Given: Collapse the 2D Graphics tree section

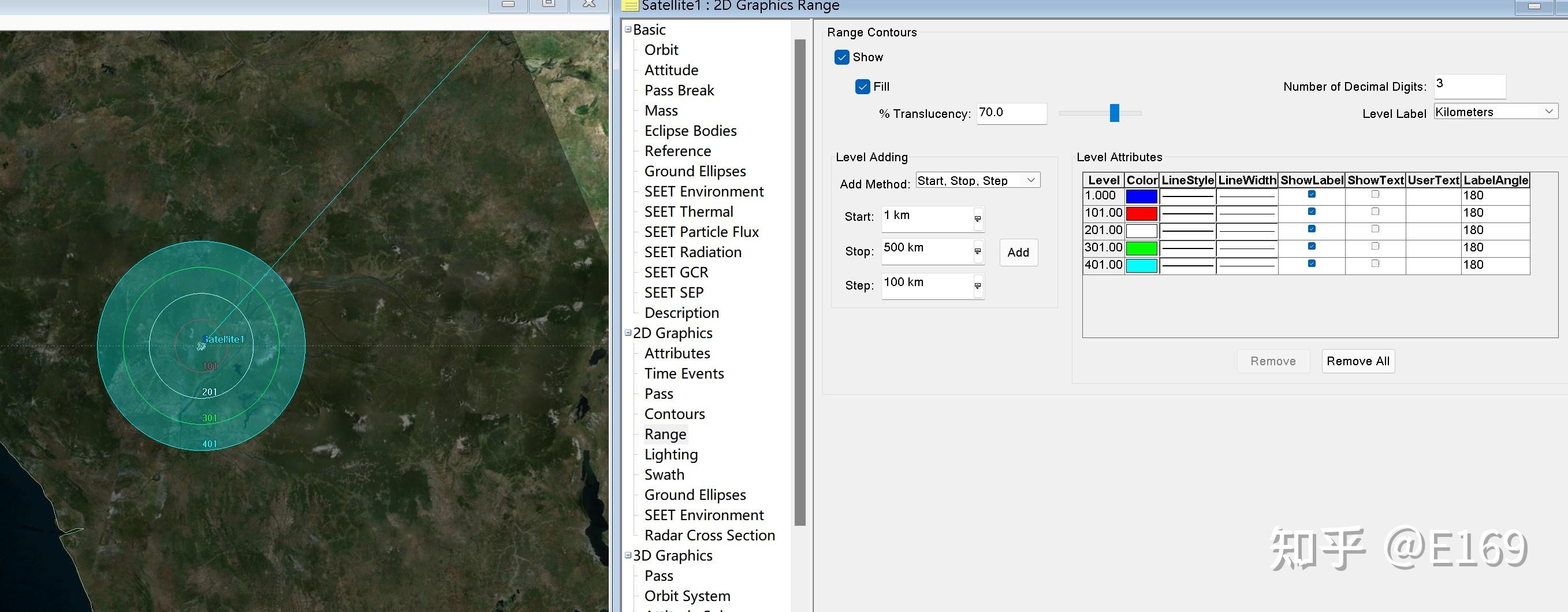Looking at the screenshot, I should coord(628,332).
